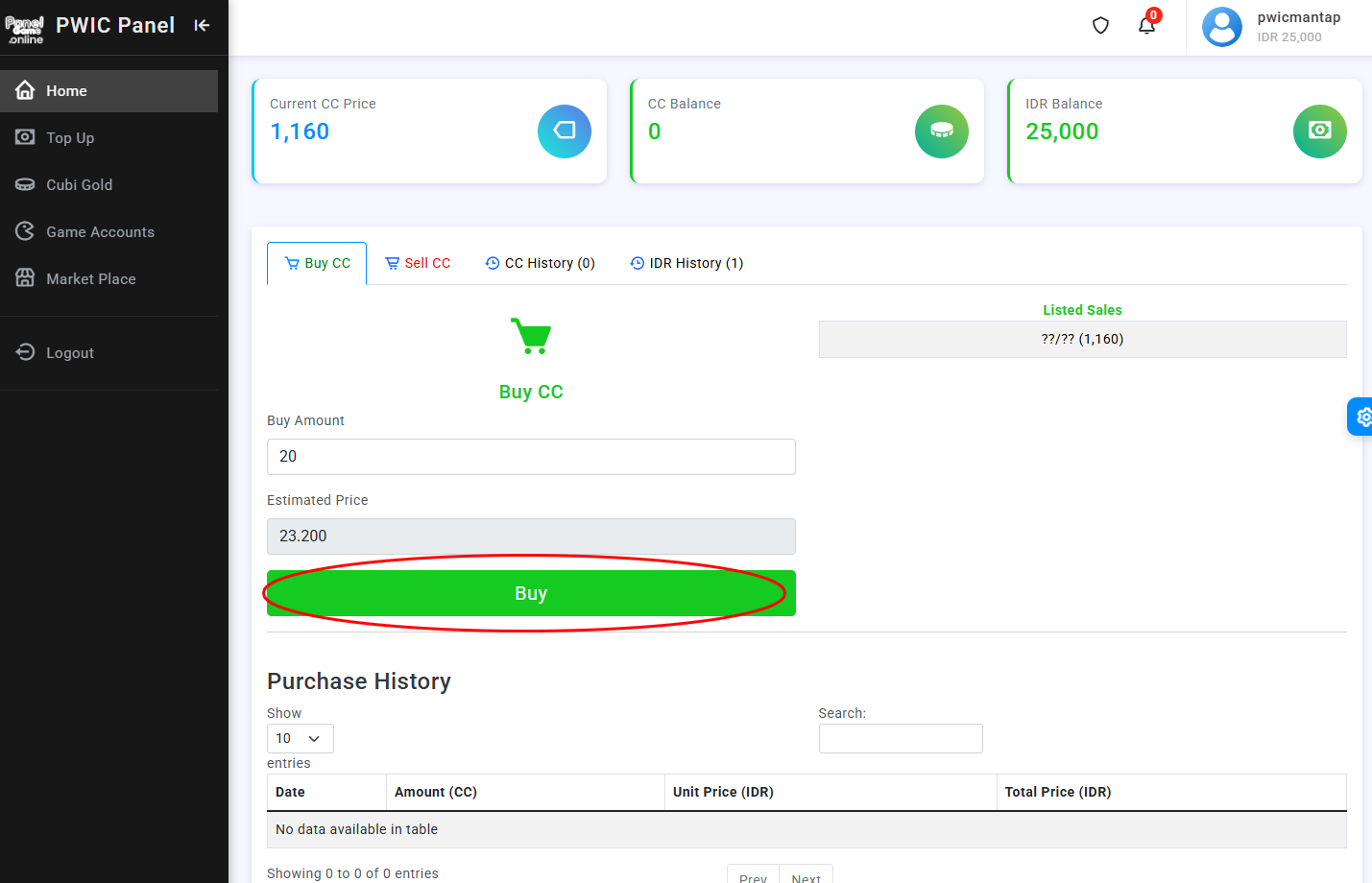The width and height of the screenshot is (1372, 883).
Task: Open Game Accounts in sidebar
Action: point(100,232)
